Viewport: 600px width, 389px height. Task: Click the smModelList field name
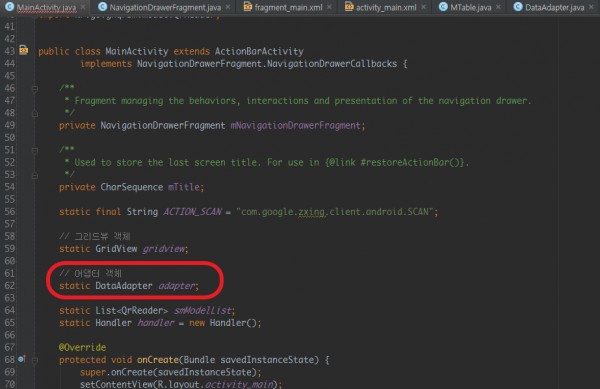pos(202,311)
